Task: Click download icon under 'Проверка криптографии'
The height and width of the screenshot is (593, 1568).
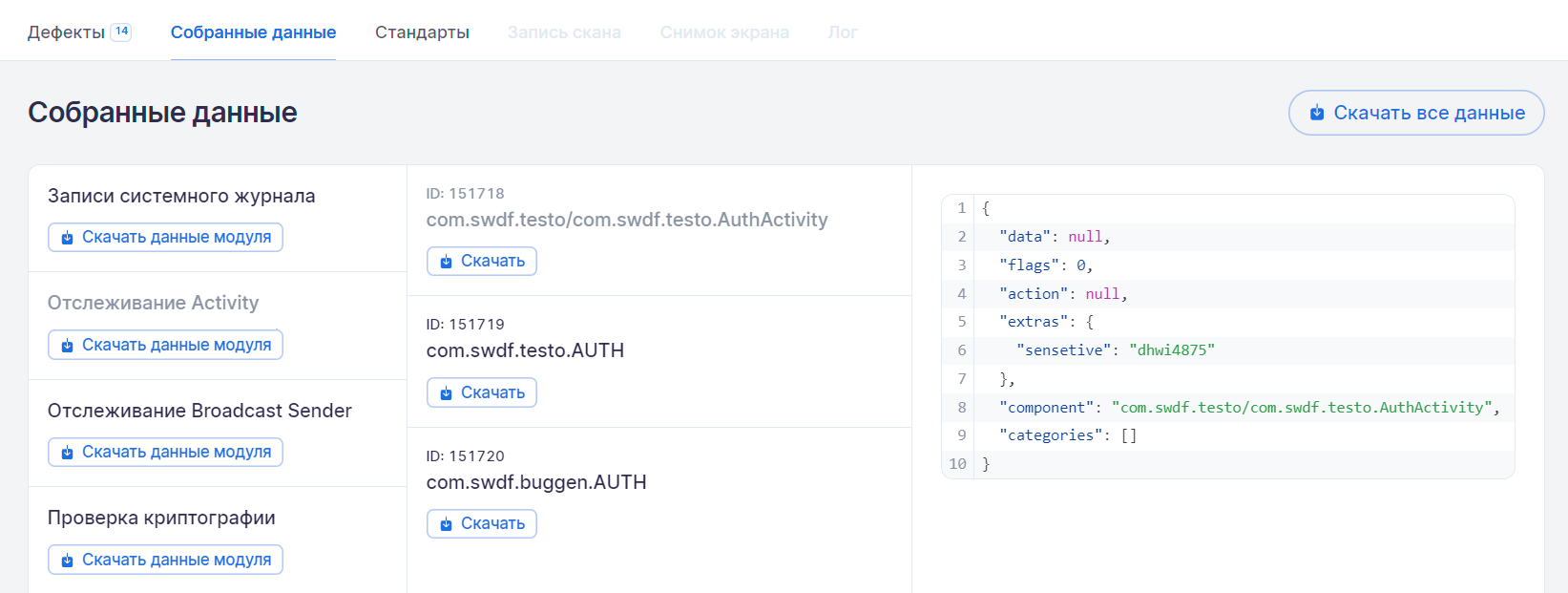Action: [67, 561]
